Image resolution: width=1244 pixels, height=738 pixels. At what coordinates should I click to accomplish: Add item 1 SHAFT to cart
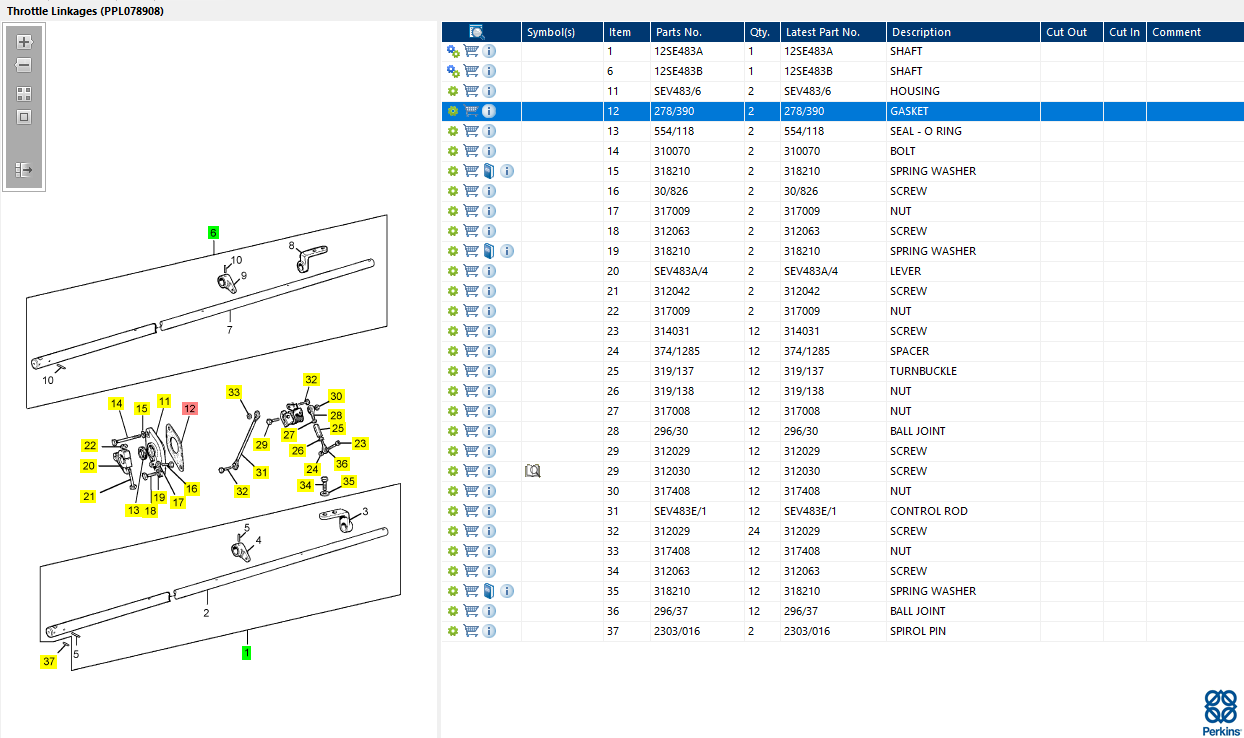471,51
